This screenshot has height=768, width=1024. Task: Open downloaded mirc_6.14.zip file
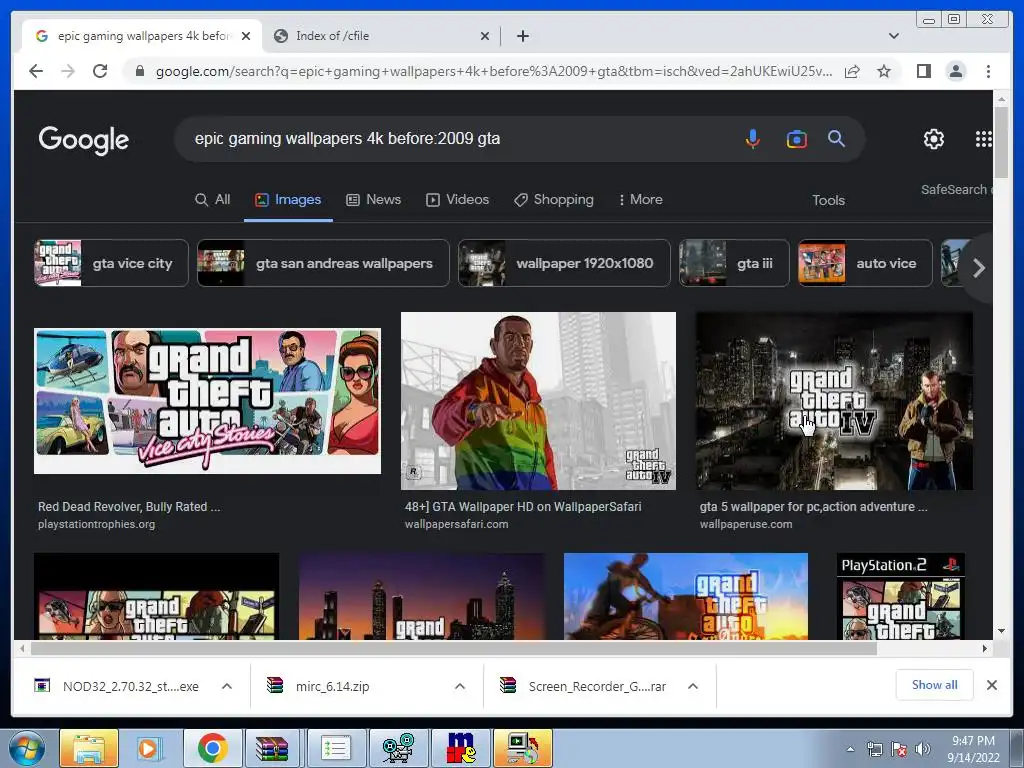(x=332, y=686)
